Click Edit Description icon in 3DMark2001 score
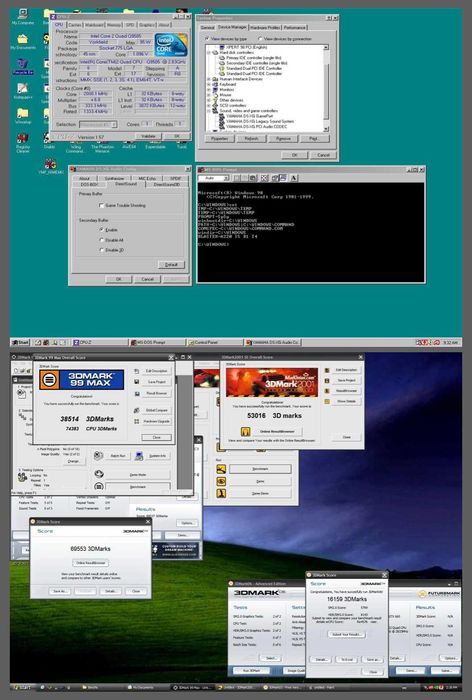This screenshot has height=700, width=472. [327, 370]
